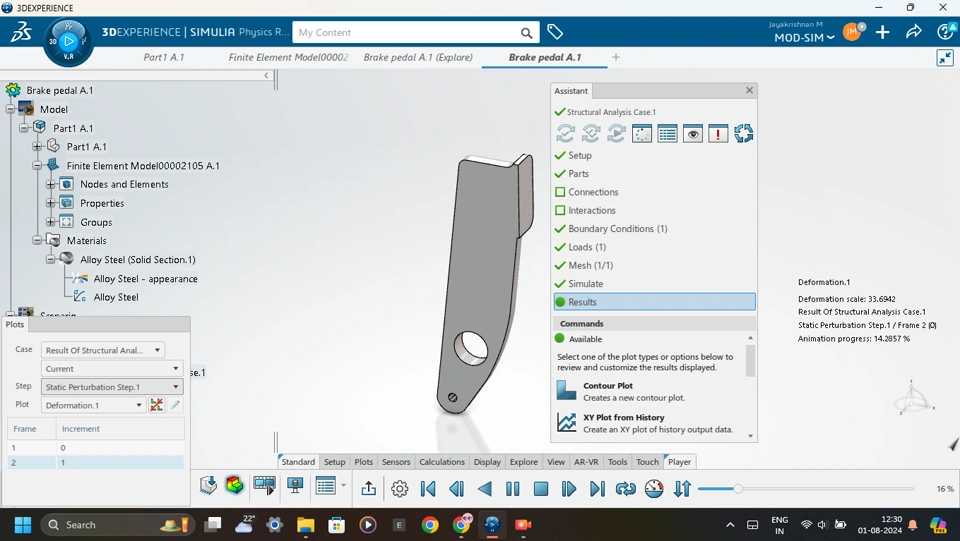Screen dimensions: 960x541
Task: Click the 3DS logo icon
Action: point(21,32)
